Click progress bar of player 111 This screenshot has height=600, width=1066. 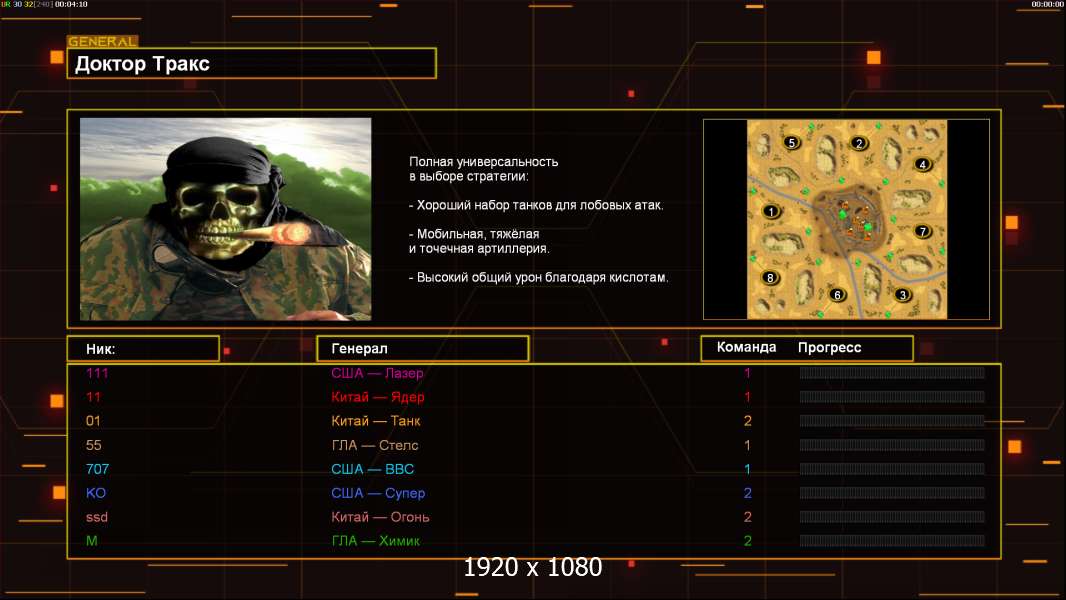pos(892,372)
